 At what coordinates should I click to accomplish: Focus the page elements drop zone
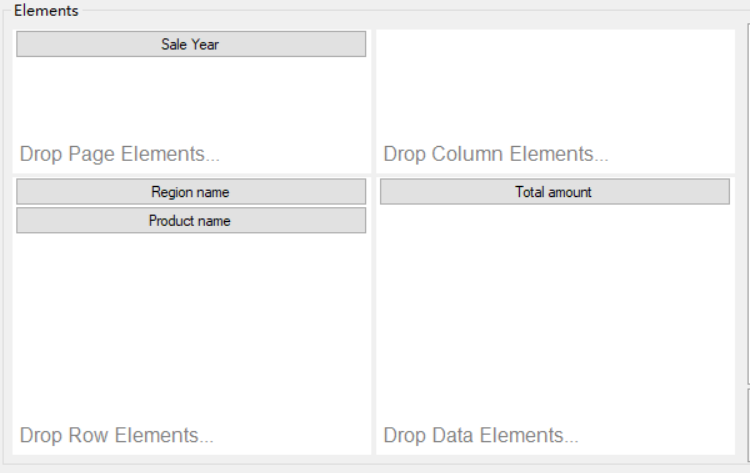click(x=192, y=101)
